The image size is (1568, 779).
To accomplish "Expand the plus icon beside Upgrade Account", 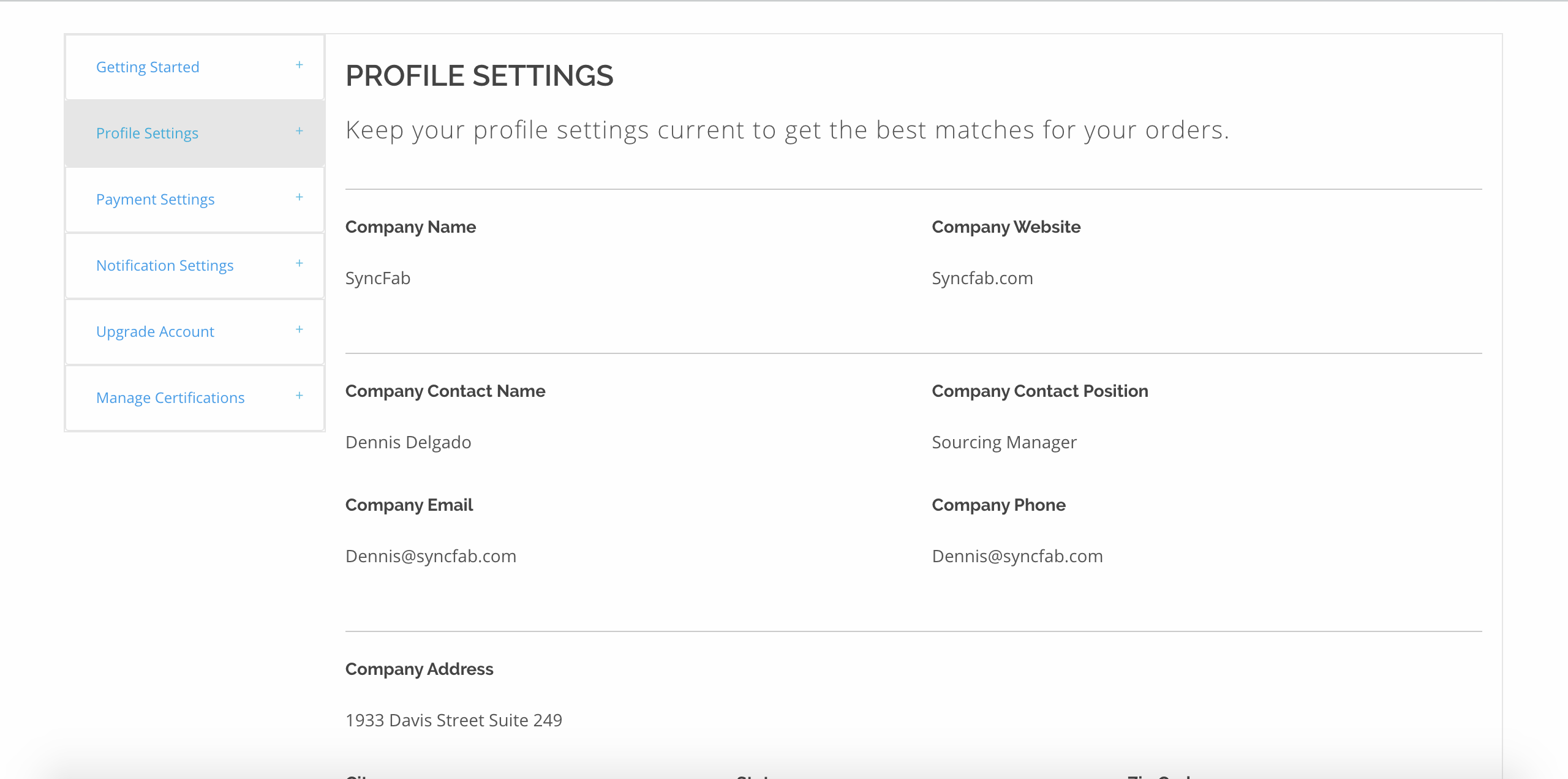I will click(x=300, y=329).
